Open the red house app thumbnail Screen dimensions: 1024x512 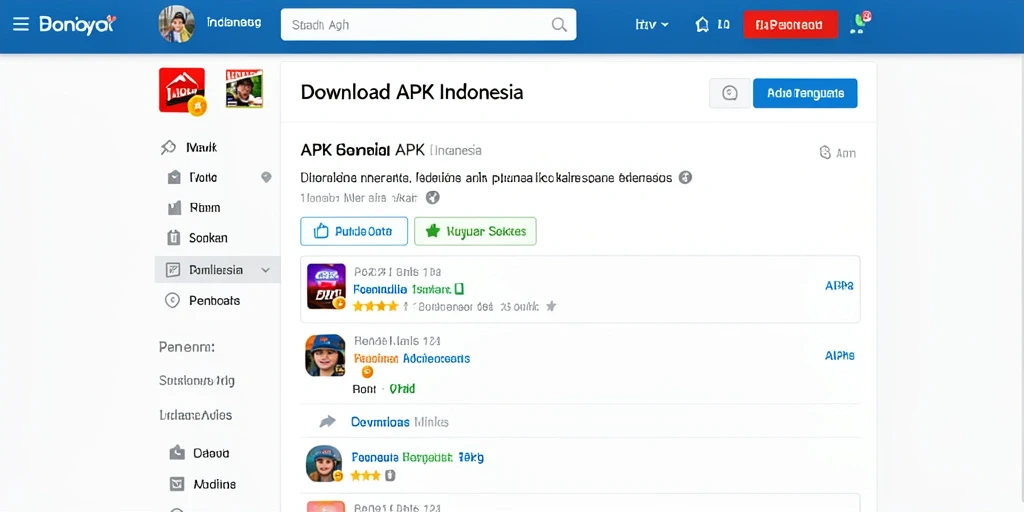coord(182,91)
